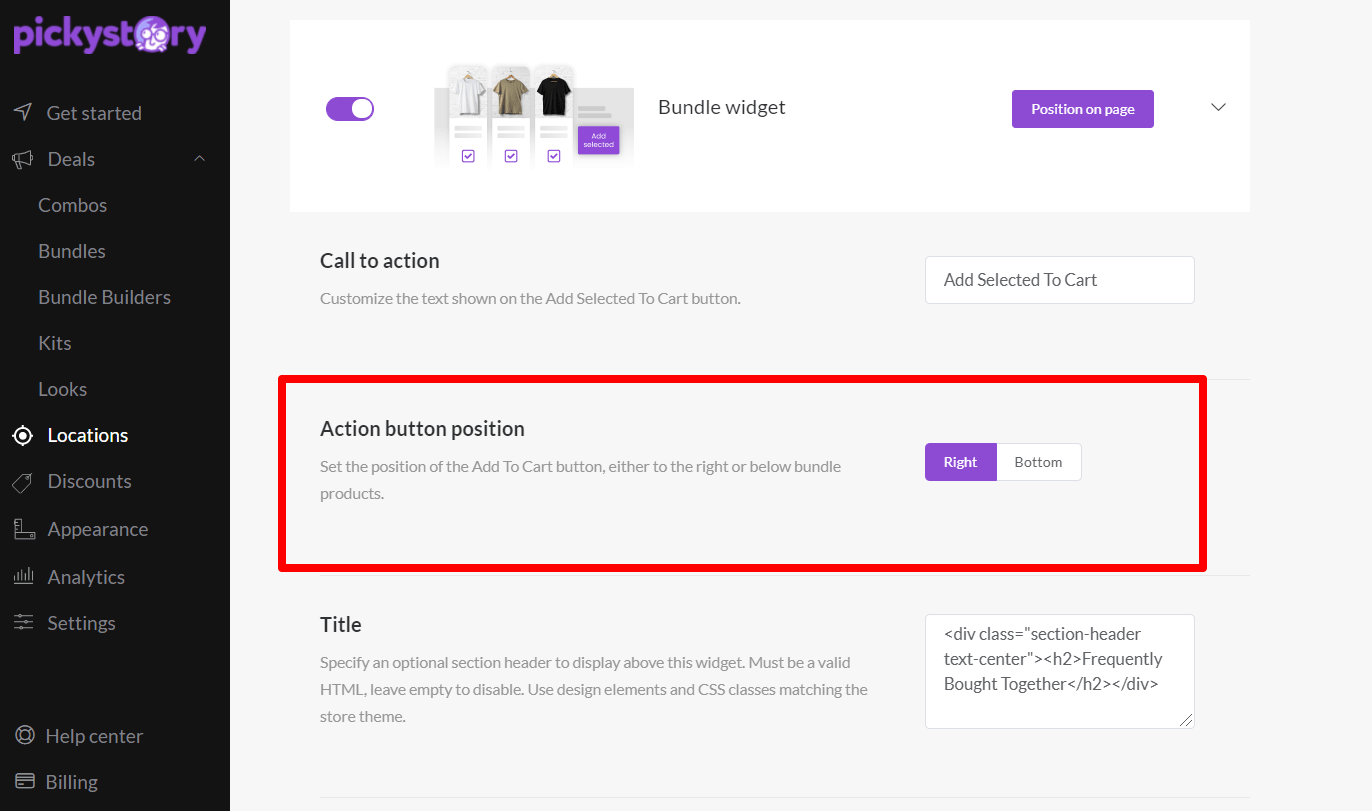Click the Appearance ruler icon
1372x811 pixels.
[24, 529]
